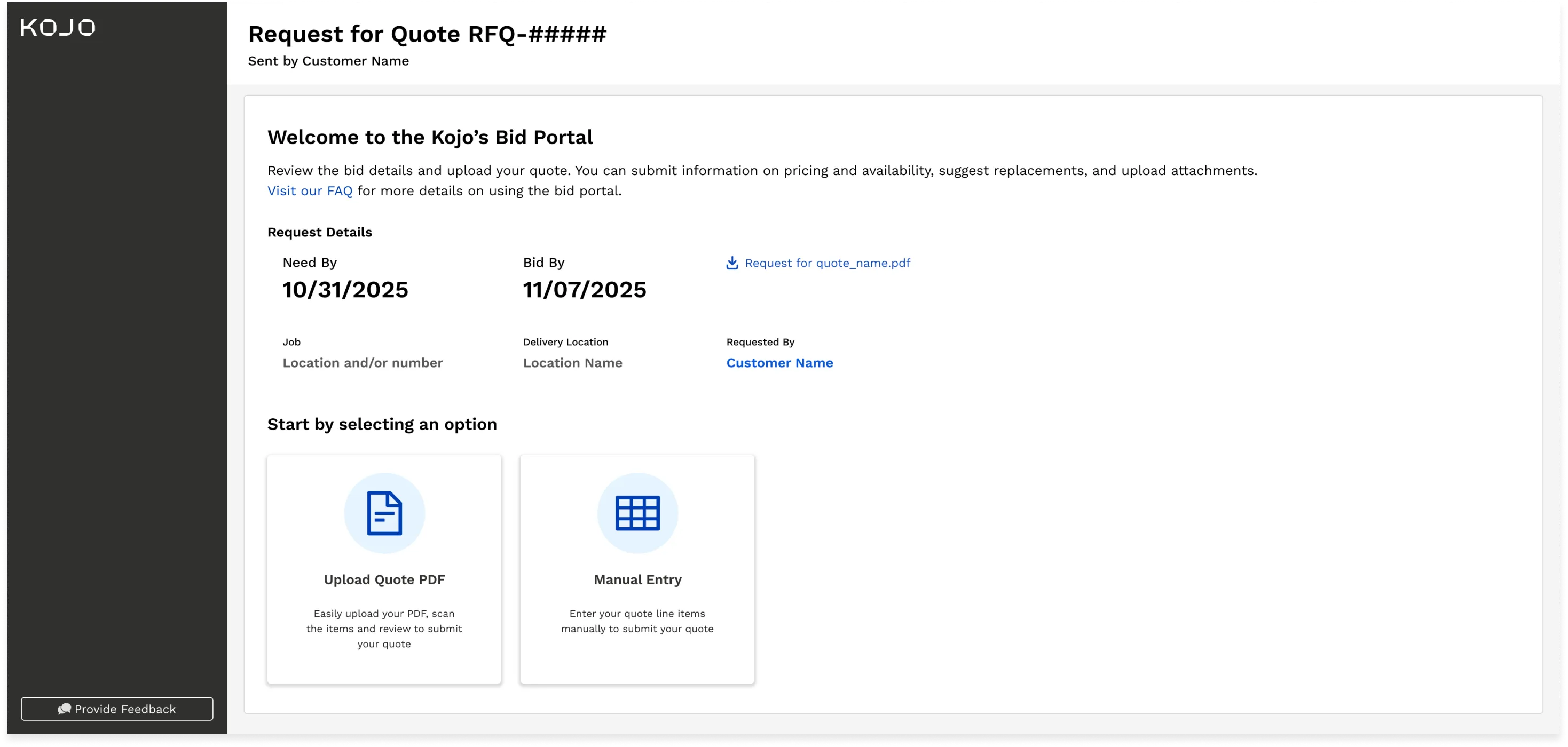The width and height of the screenshot is (1568, 747).
Task: Click the 'Request for Quote RFQ-#####' heading
Action: click(427, 34)
